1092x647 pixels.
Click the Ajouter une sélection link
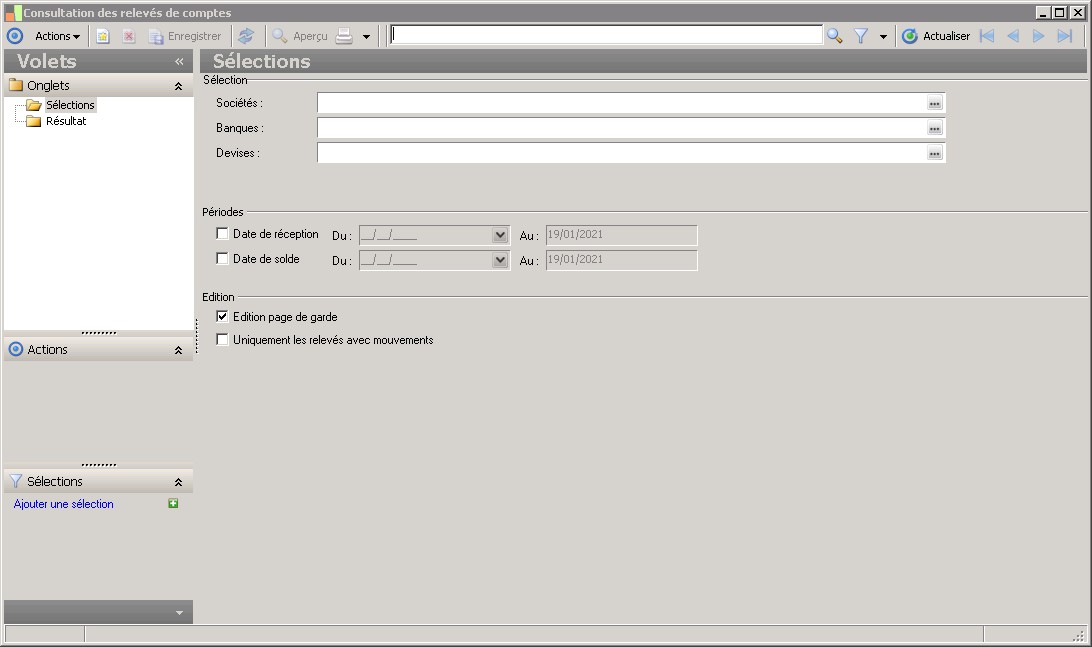(x=63, y=504)
